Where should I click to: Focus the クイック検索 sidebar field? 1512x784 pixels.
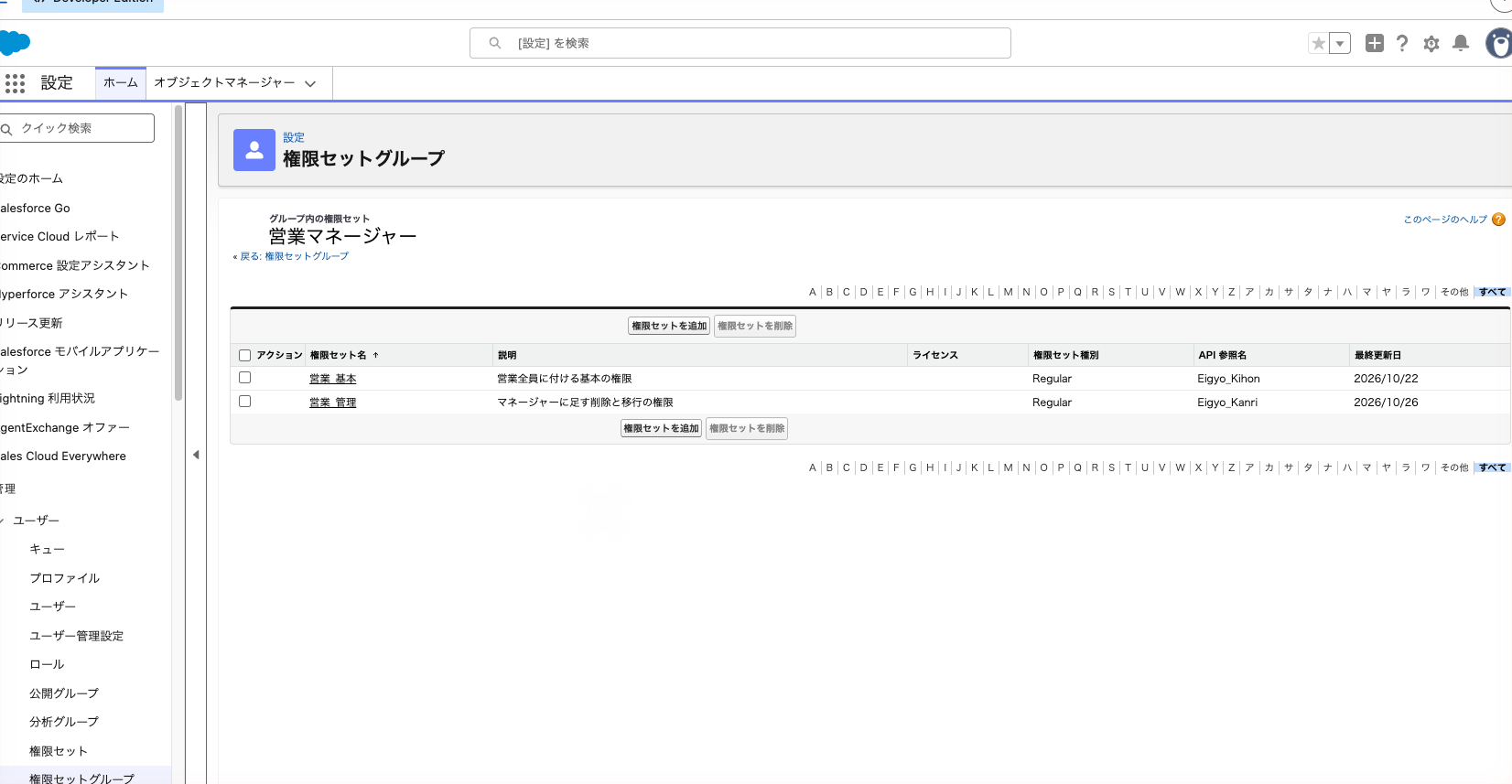click(x=77, y=128)
